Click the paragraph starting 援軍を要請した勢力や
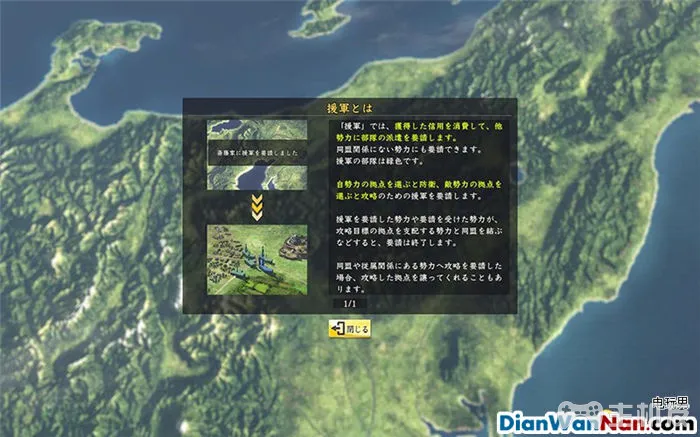The height and width of the screenshot is (437, 700). coord(419,231)
